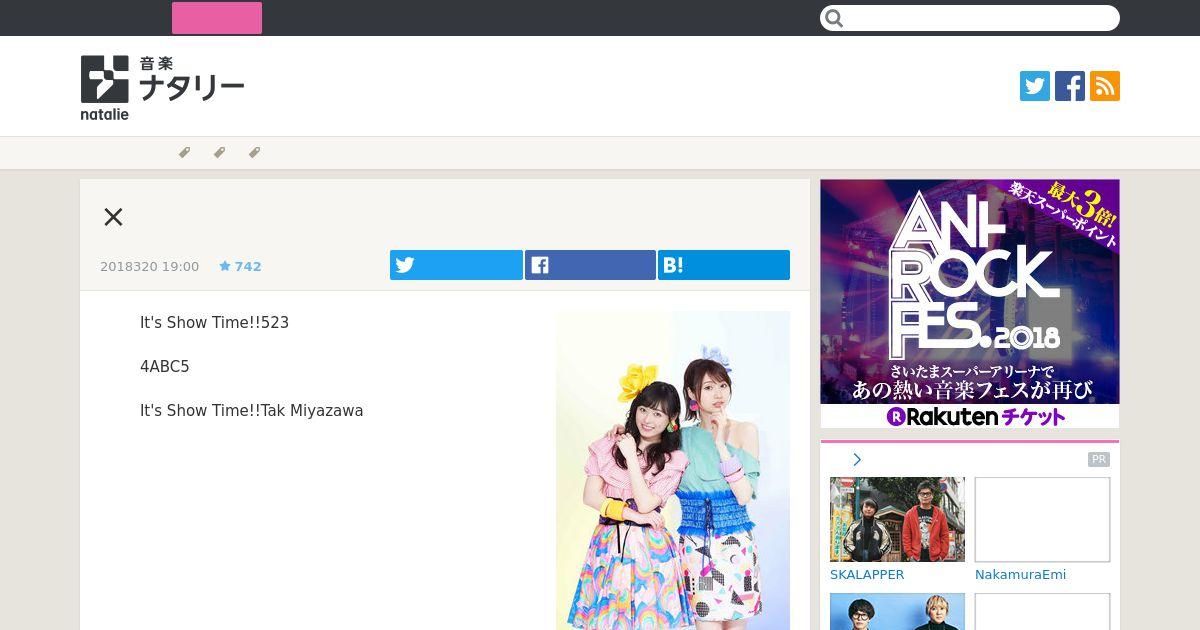Click text It's Show Time!!523
Screen dimensions: 1200x630
tap(214, 323)
